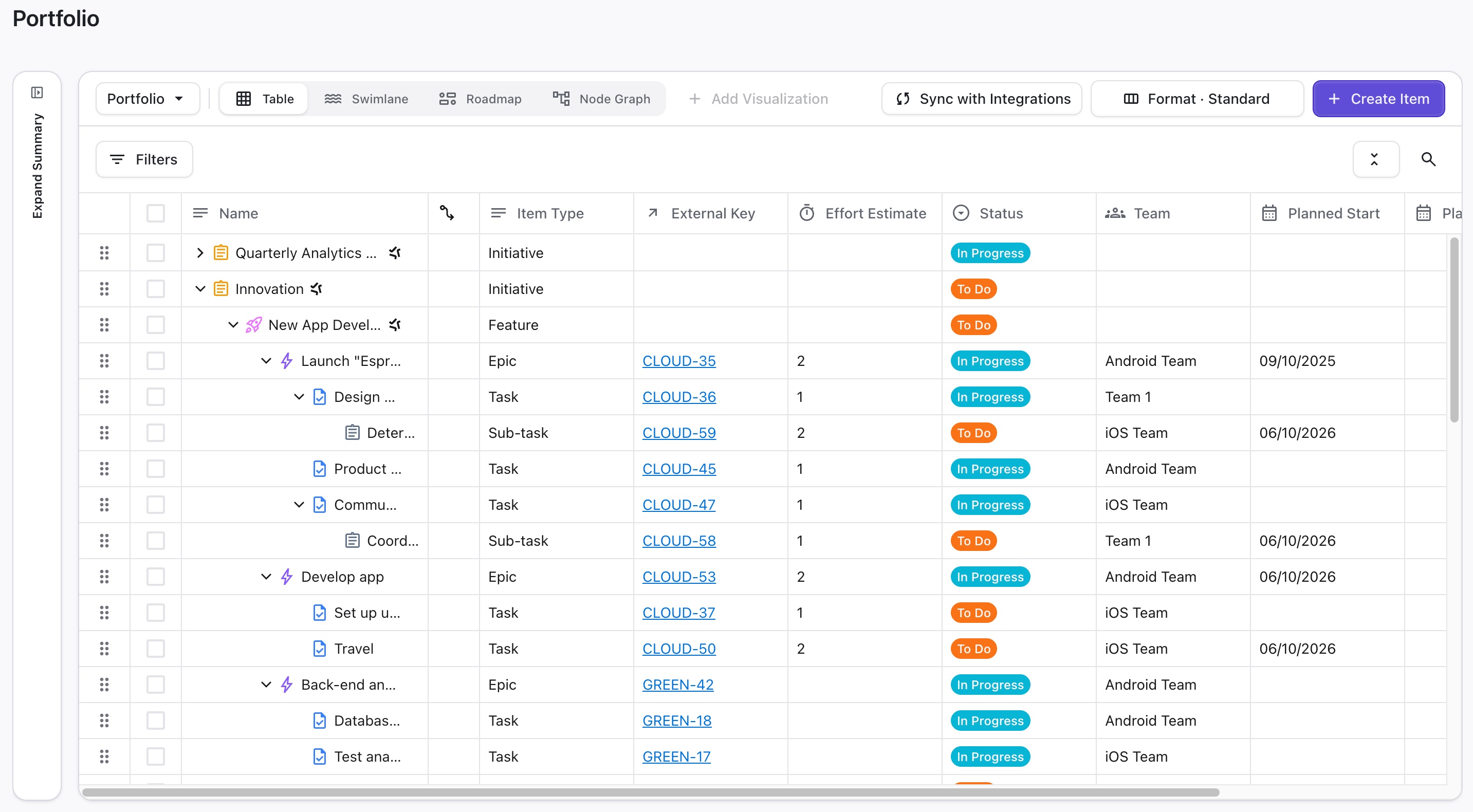Screen dimensions: 1473x812
Task: Collapse the Innovation initiative
Action: [200, 289]
